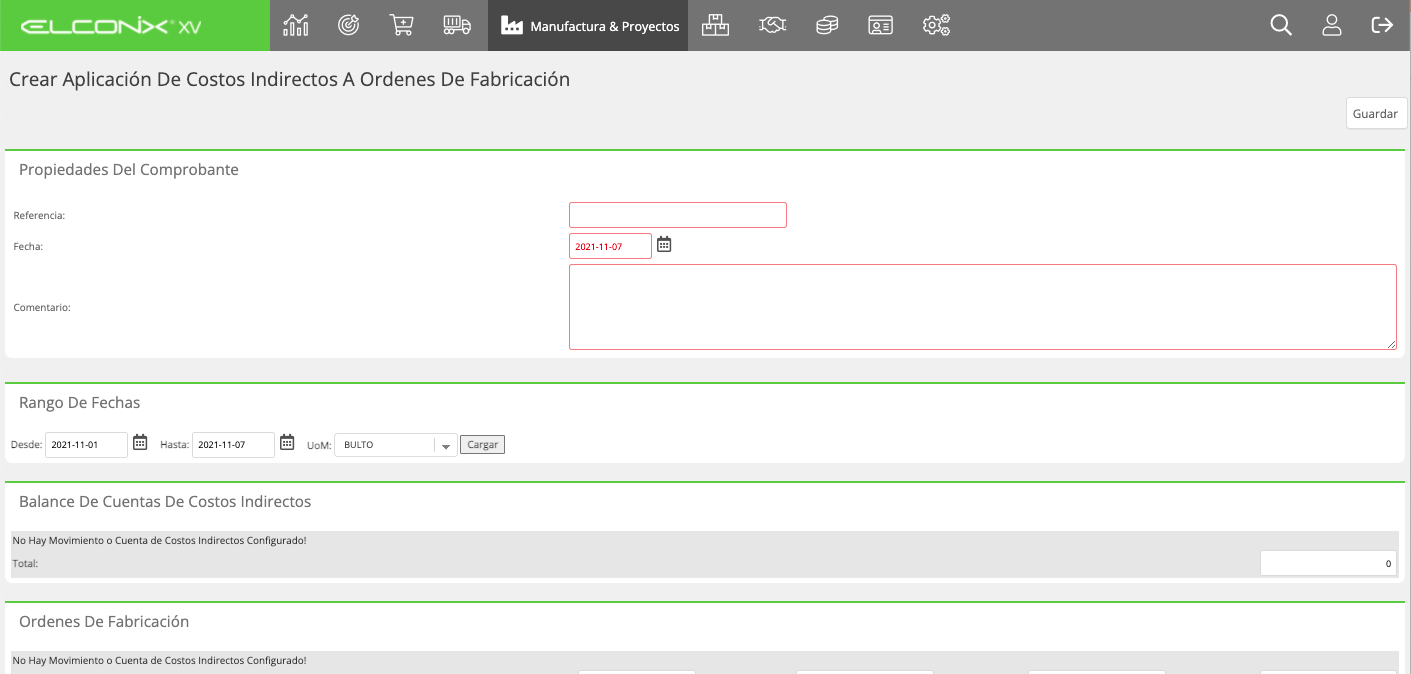Click the 'Rango De Fechas' heading

pyautogui.click(x=80, y=403)
